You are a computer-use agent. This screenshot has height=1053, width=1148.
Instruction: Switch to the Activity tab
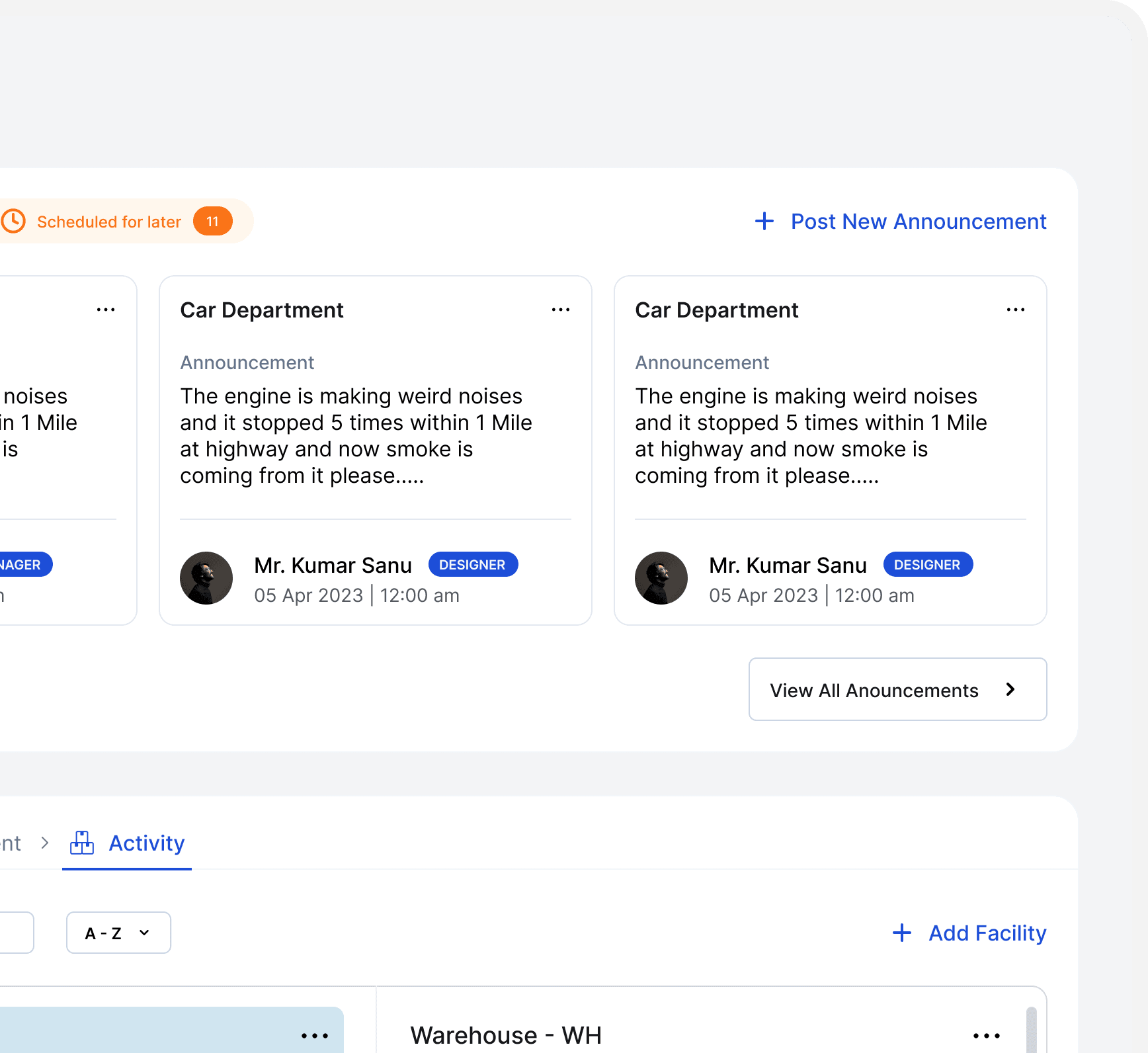tap(146, 843)
